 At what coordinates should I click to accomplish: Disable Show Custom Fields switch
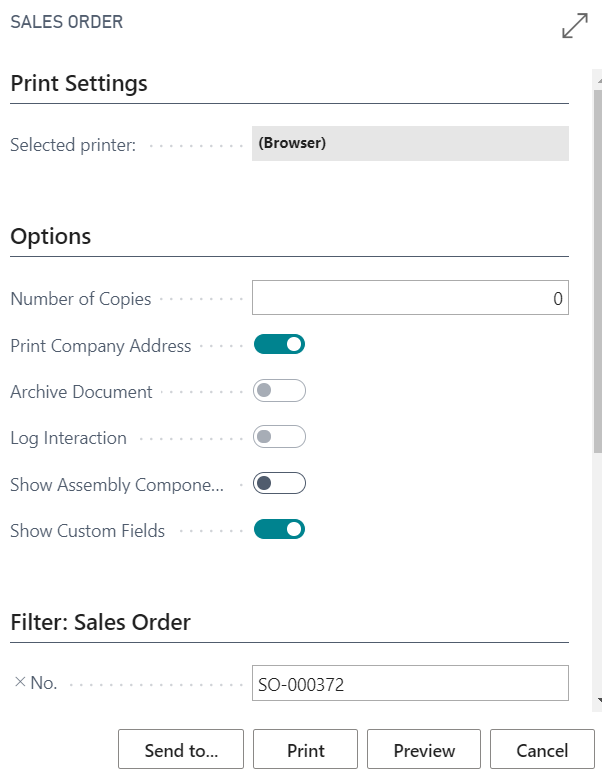tap(279, 530)
